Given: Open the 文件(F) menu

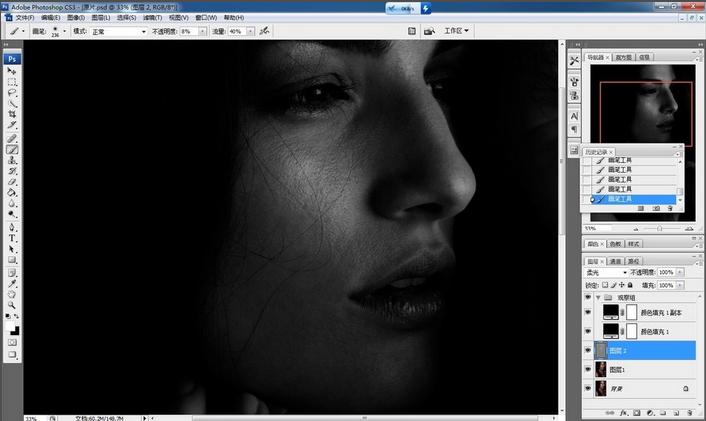Looking at the screenshot, I should tap(25, 18).
